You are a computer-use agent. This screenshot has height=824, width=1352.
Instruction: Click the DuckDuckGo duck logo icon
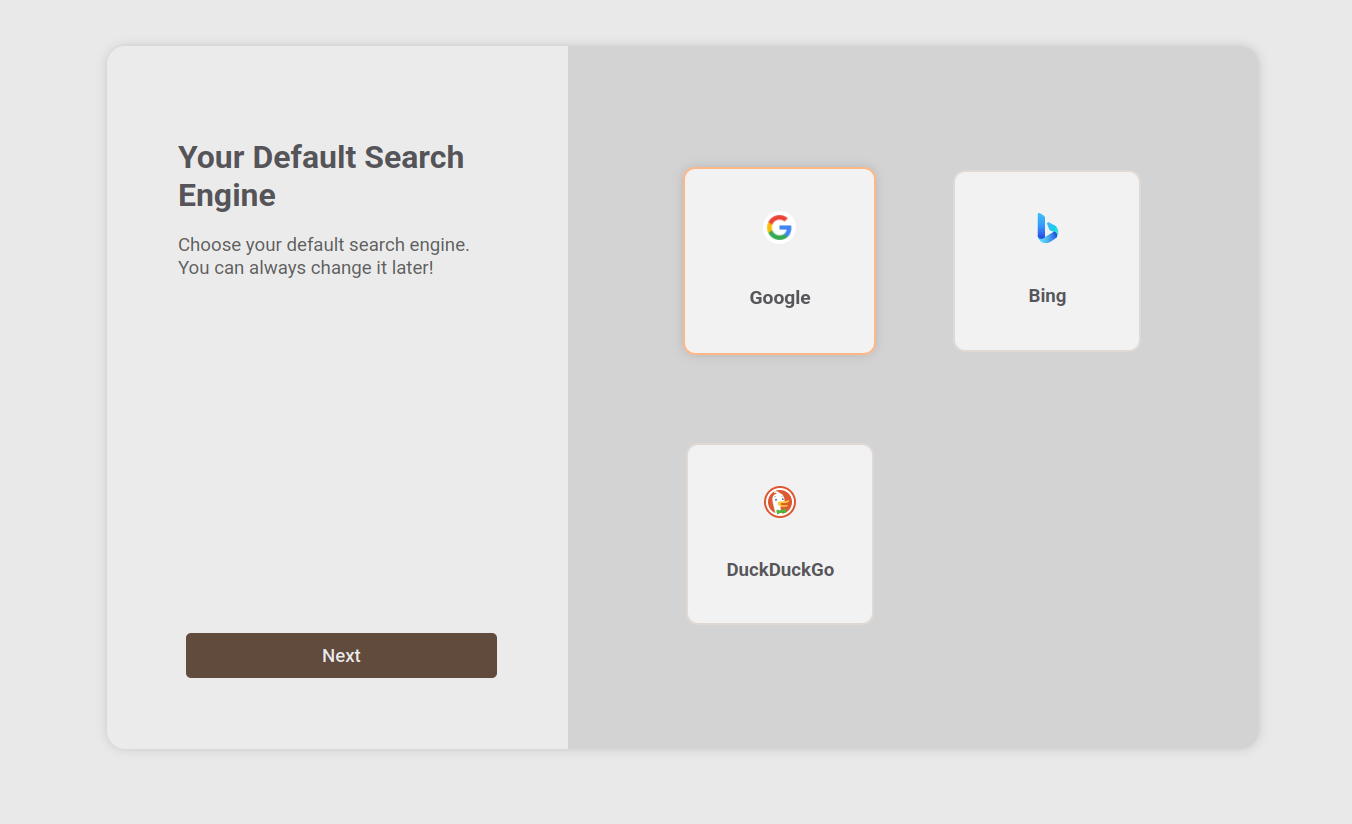[780, 502]
